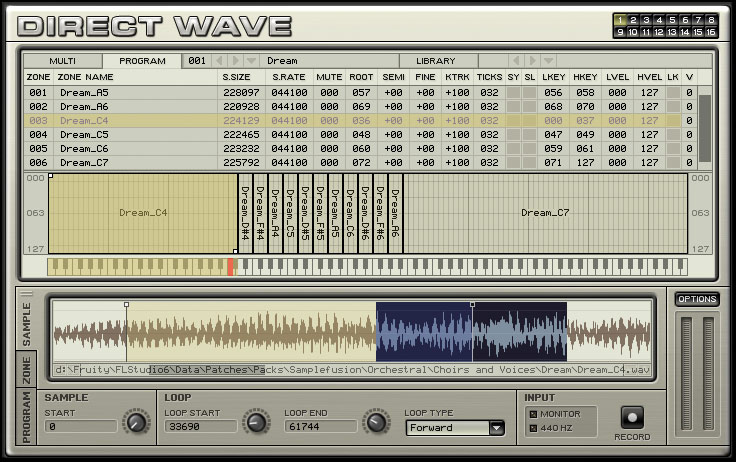This screenshot has width=736, height=462.
Task: Click the Dream_A6 zone strip in keymap
Action: pos(395,213)
